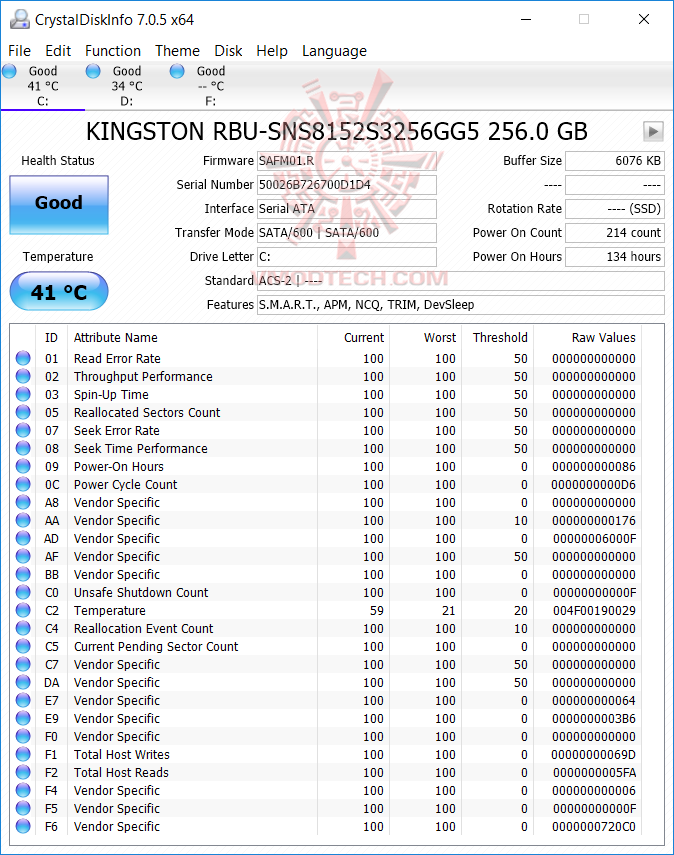Screen dimensions: 674x855
Task: Close the CrystalDiskInfo window
Action: 643,20
